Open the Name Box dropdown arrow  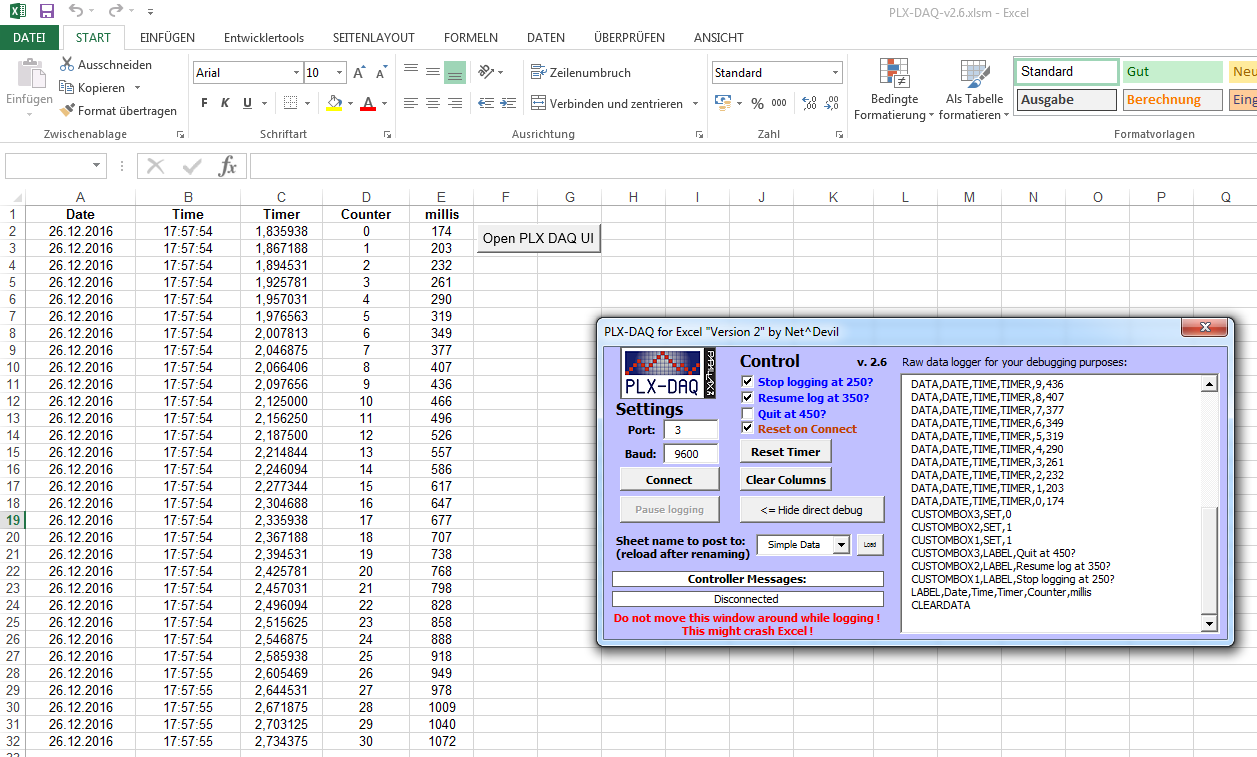[97, 166]
